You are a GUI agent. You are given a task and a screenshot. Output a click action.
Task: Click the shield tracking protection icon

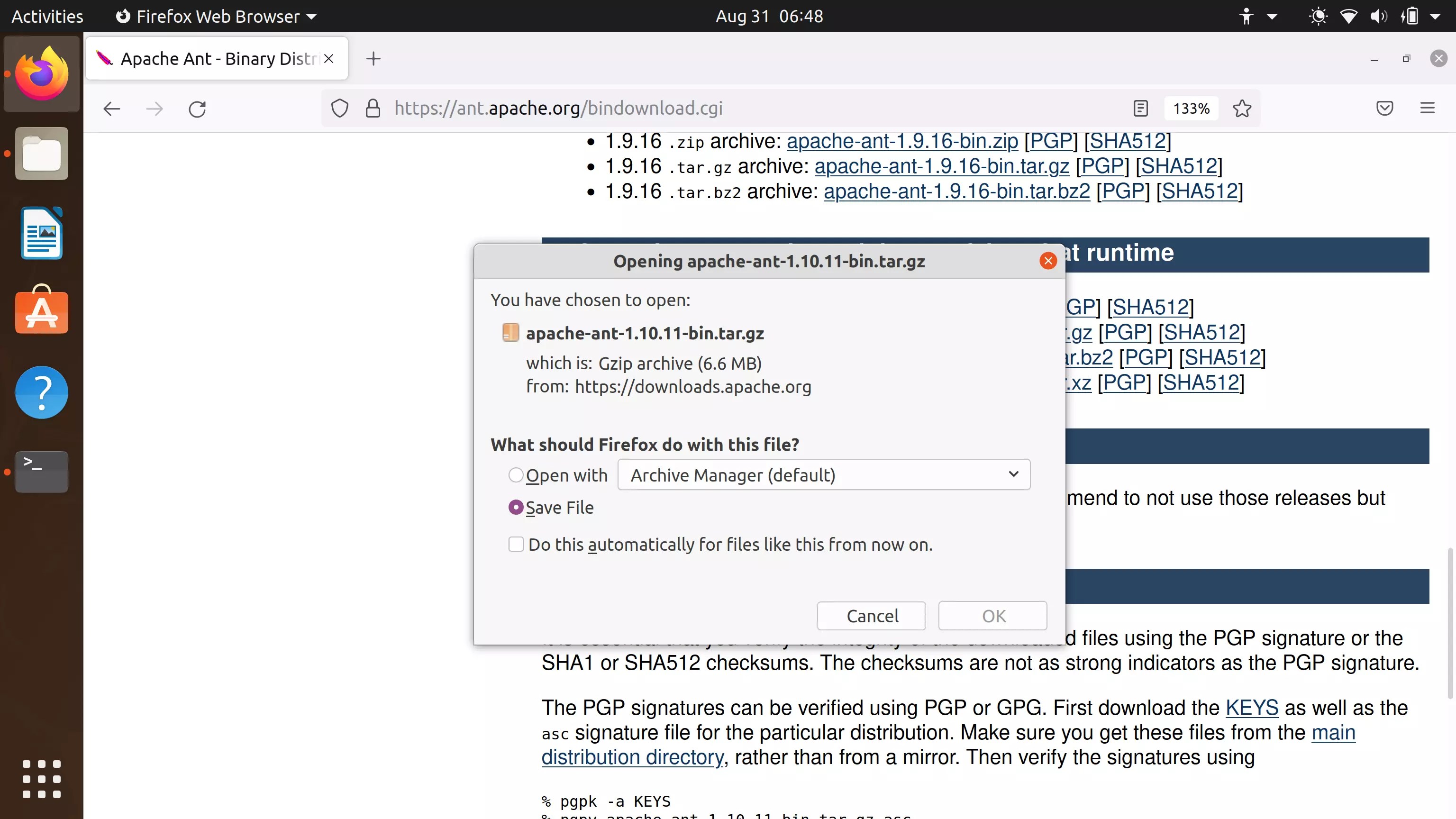[340, 109]
